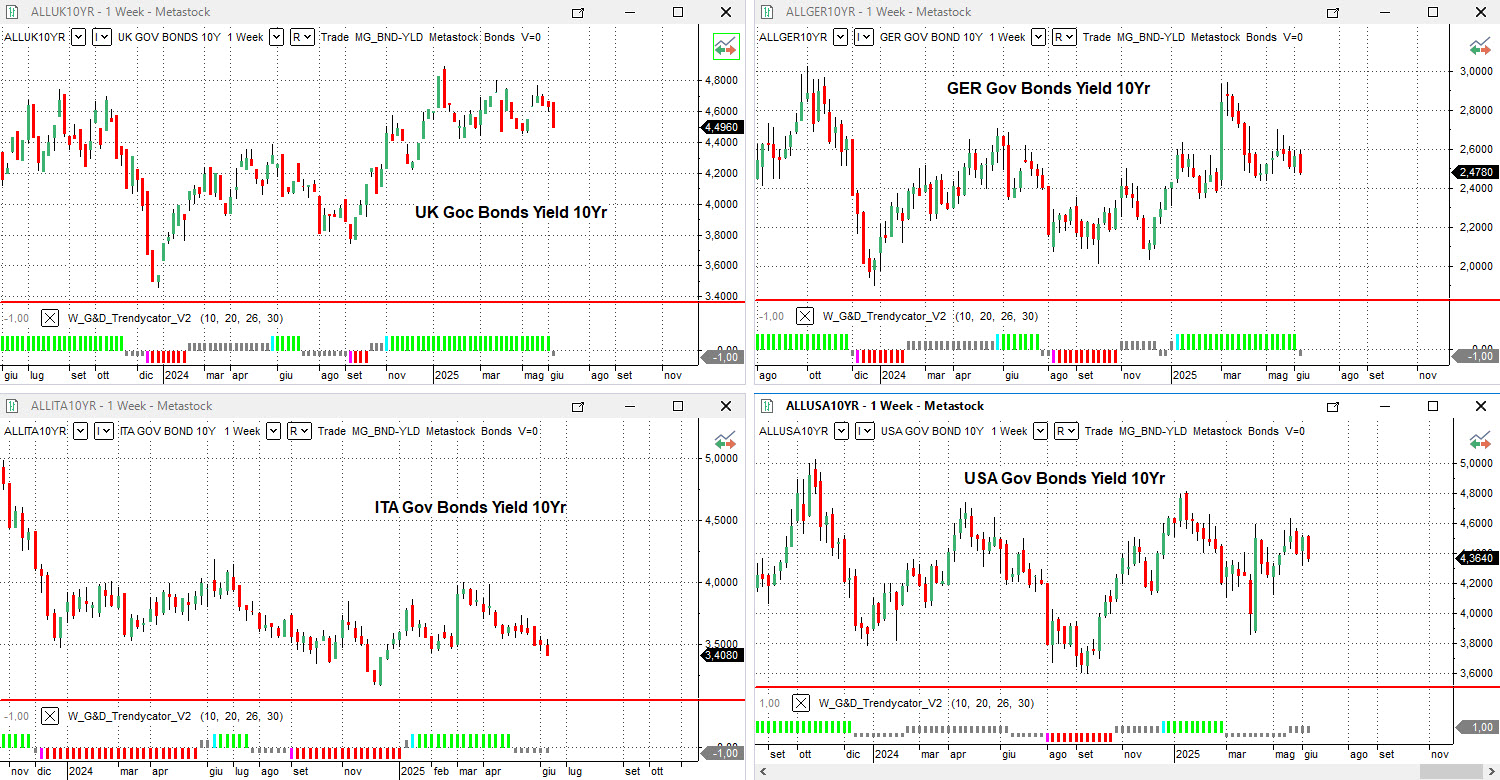Click W_G&D_Trendycator_V2 label in USA chart

(880, 703)
